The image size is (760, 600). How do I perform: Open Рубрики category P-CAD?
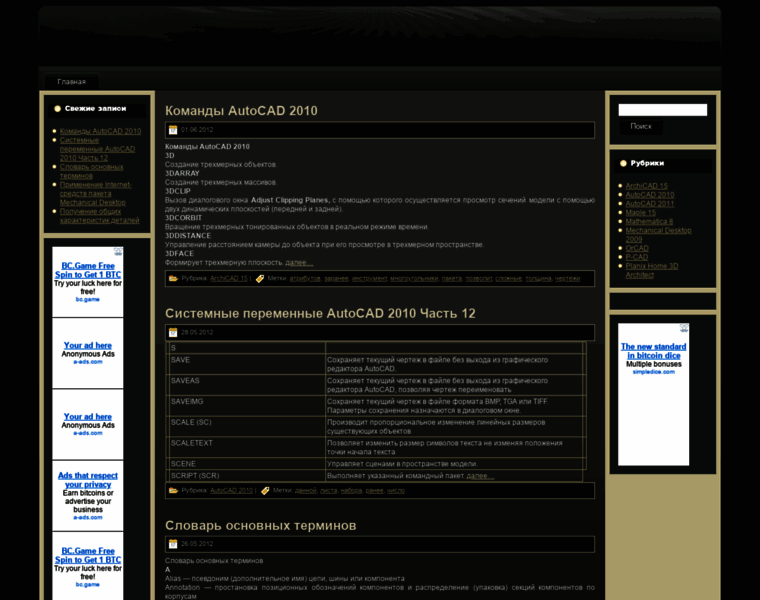(636, 257)
